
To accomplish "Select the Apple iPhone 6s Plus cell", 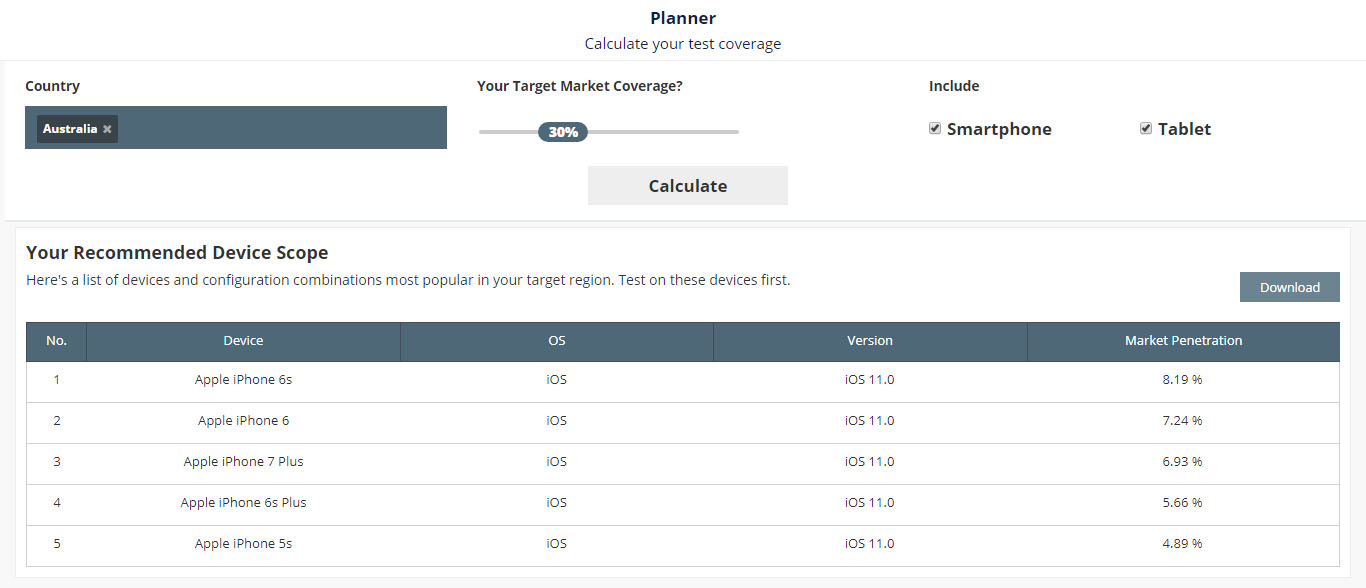I will click(x=244, y=503).
